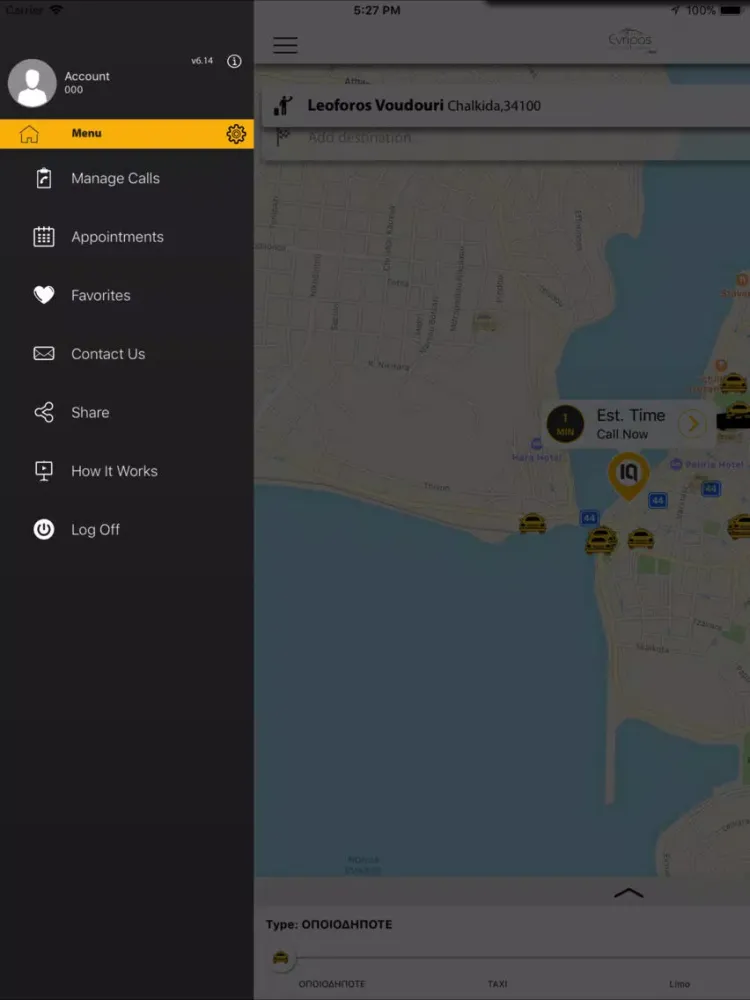Tap the Favorites heart icon

click(43, 295)
